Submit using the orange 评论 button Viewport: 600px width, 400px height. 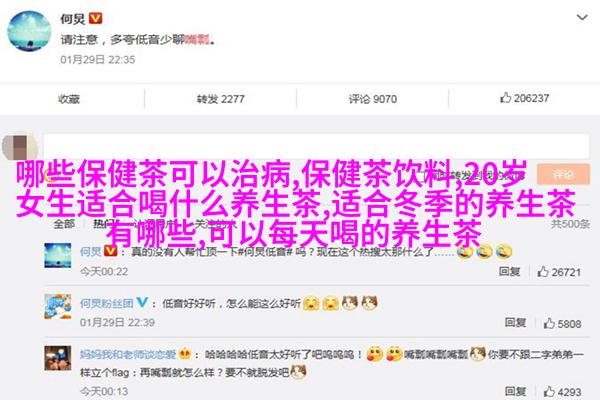click(563, 175)
